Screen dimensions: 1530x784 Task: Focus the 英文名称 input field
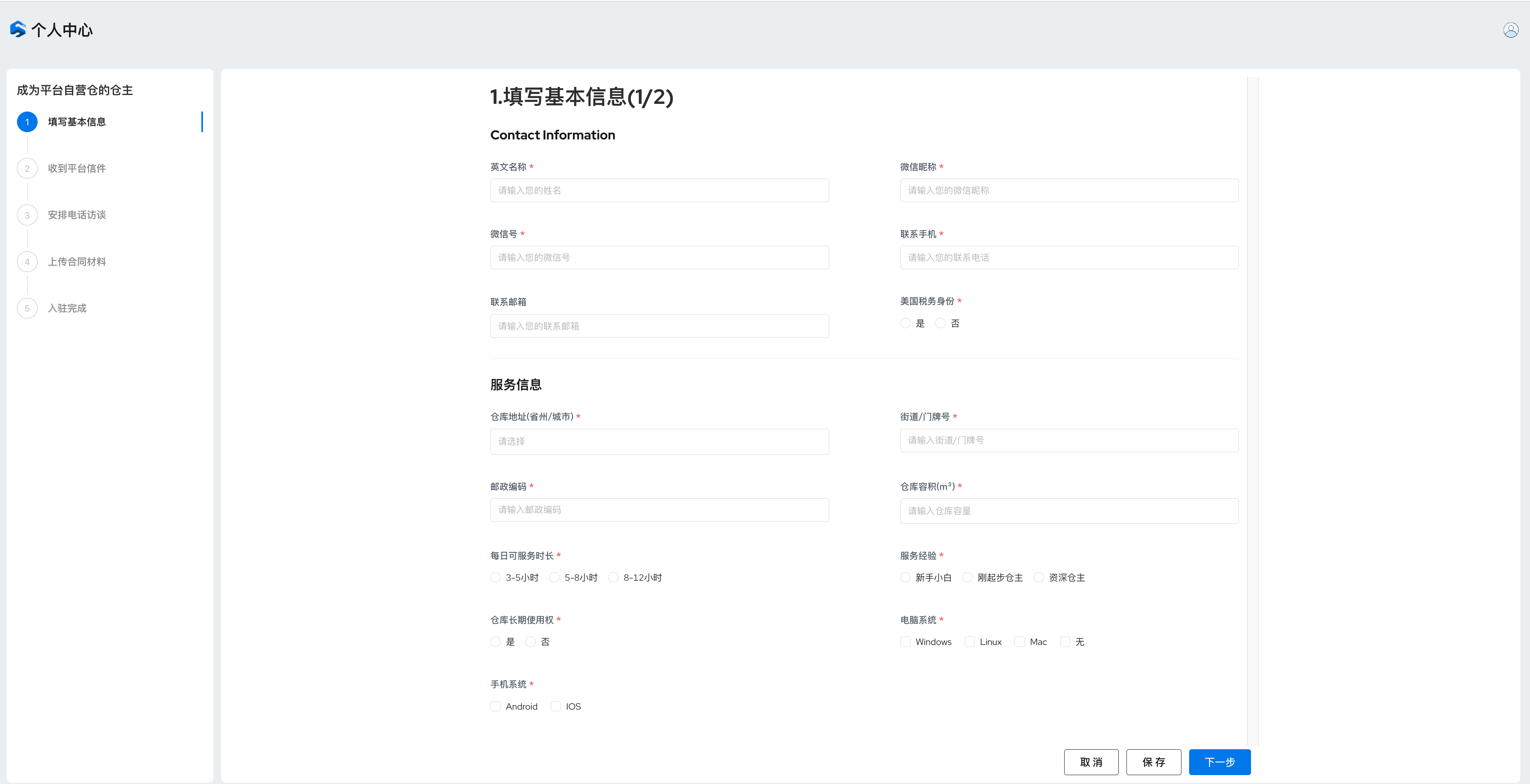(x=659, y=190)
